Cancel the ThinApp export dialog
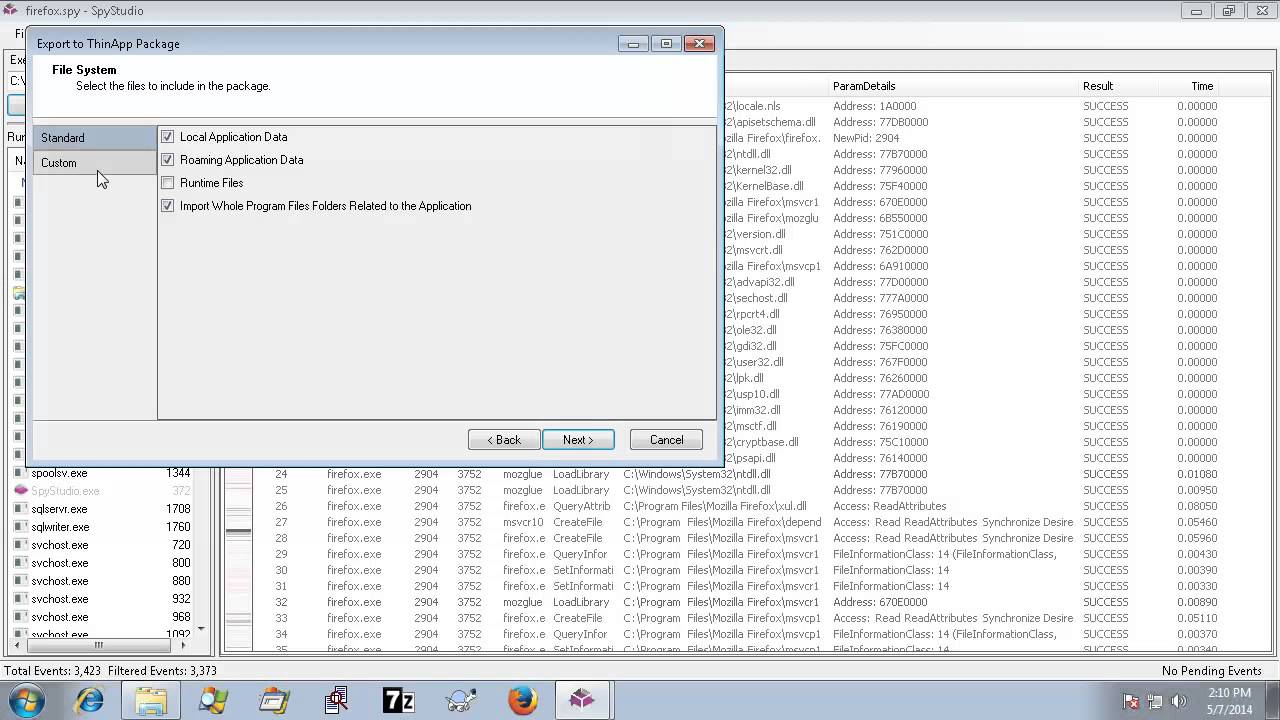Viewport: 1280px width, 720px height. (x=666, y=440)
